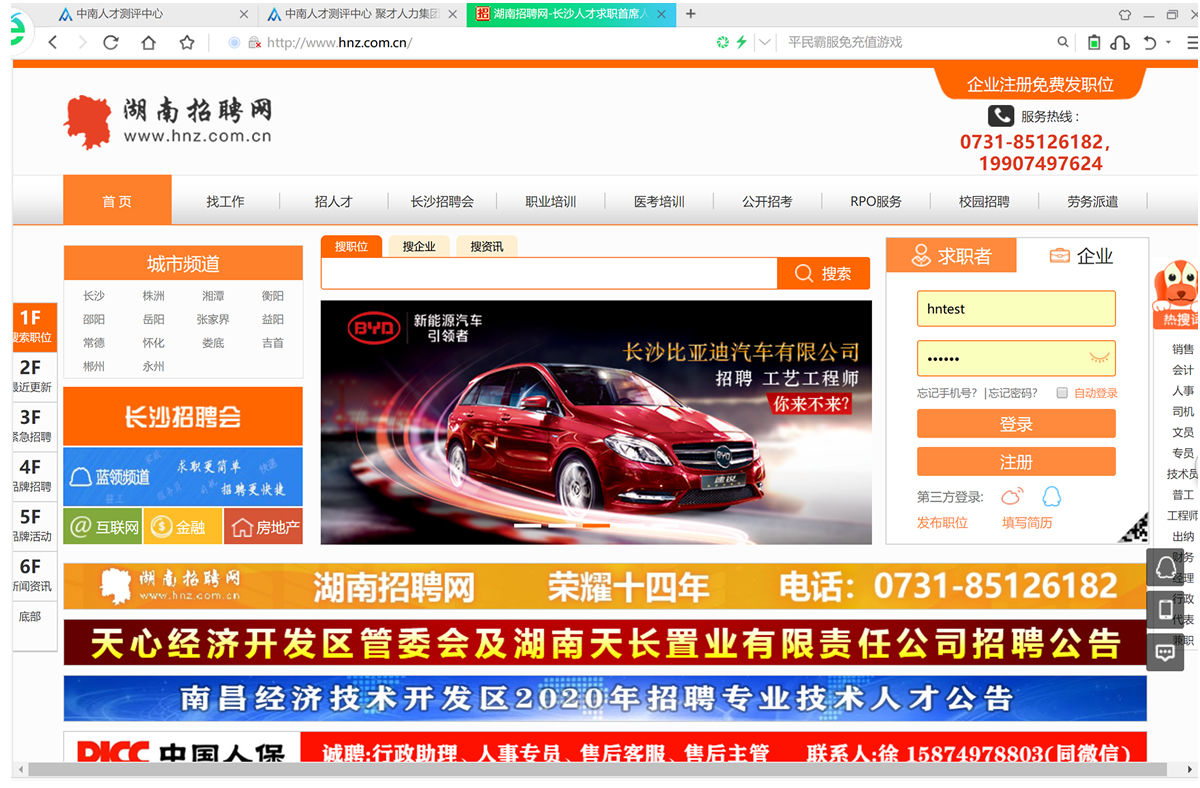Select 长沙 in city channels
The width and height of the screenshot is (1200, 788).
(94, 296)
